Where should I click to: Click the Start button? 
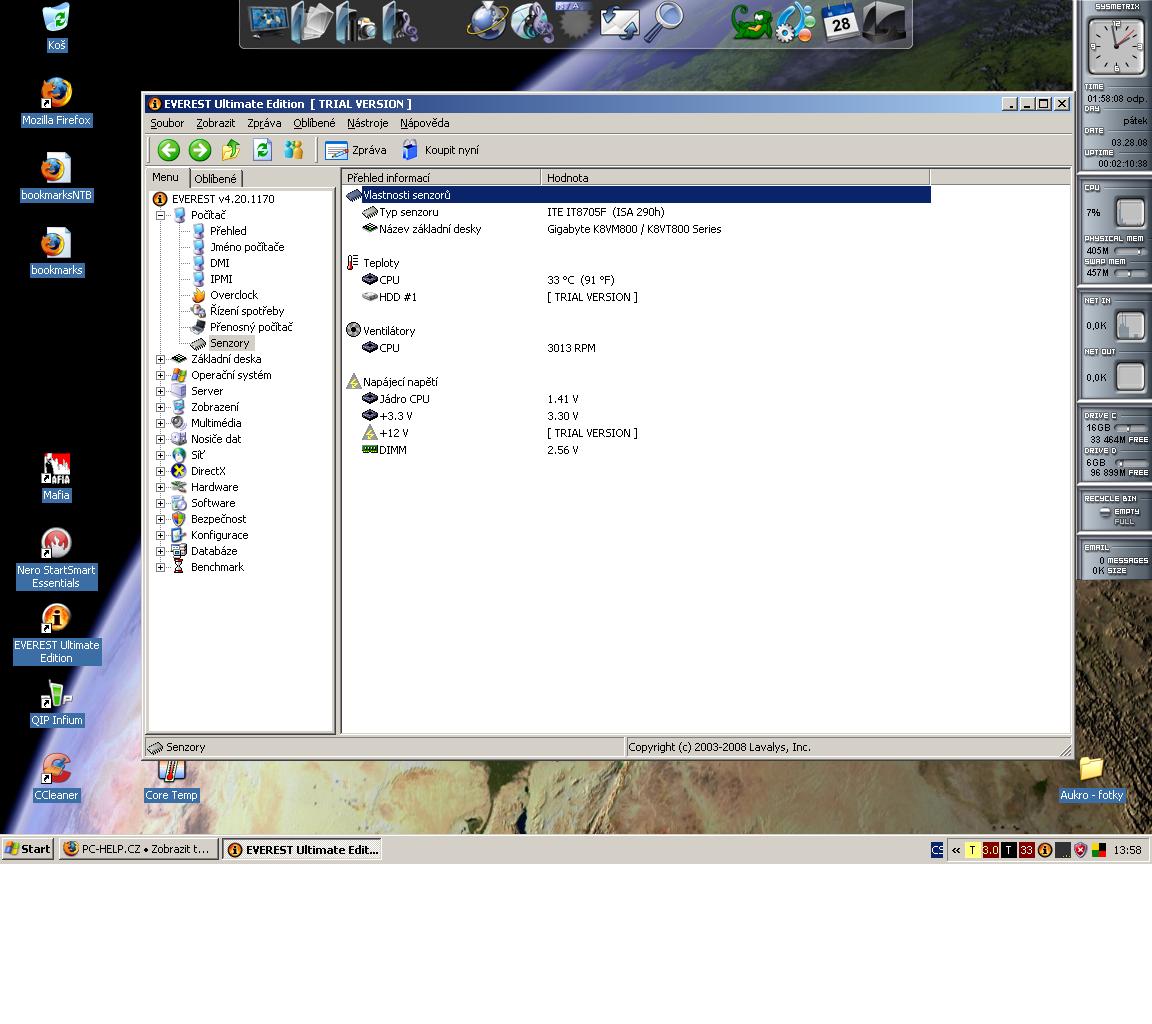[28, 849]
